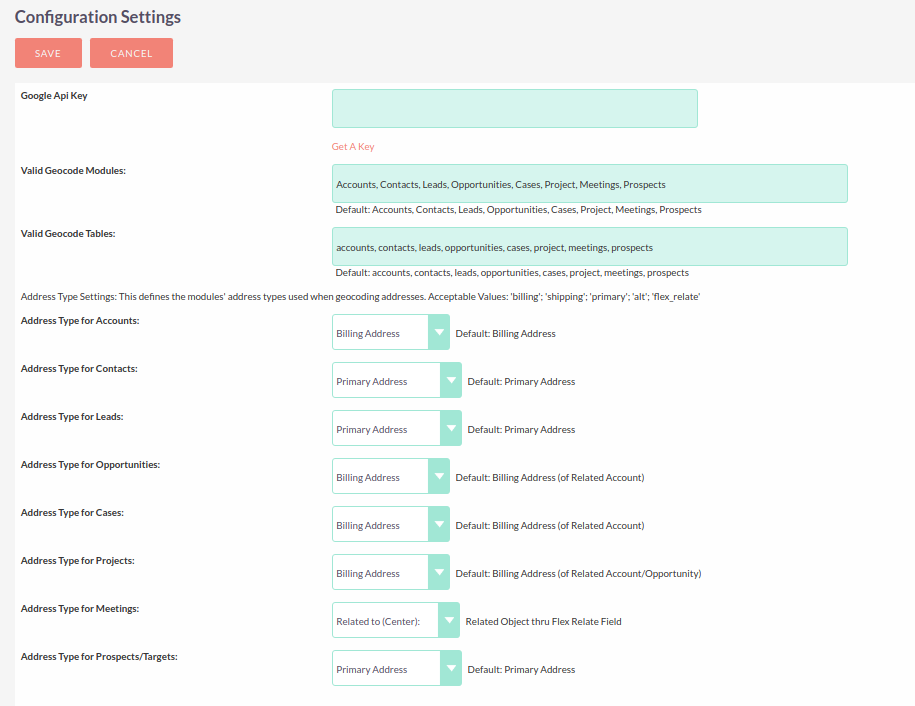Viewport: 915px width, 706px height.
Task: Click the arrow icon on Contacts address dropdown
Action: click(450, 381)
